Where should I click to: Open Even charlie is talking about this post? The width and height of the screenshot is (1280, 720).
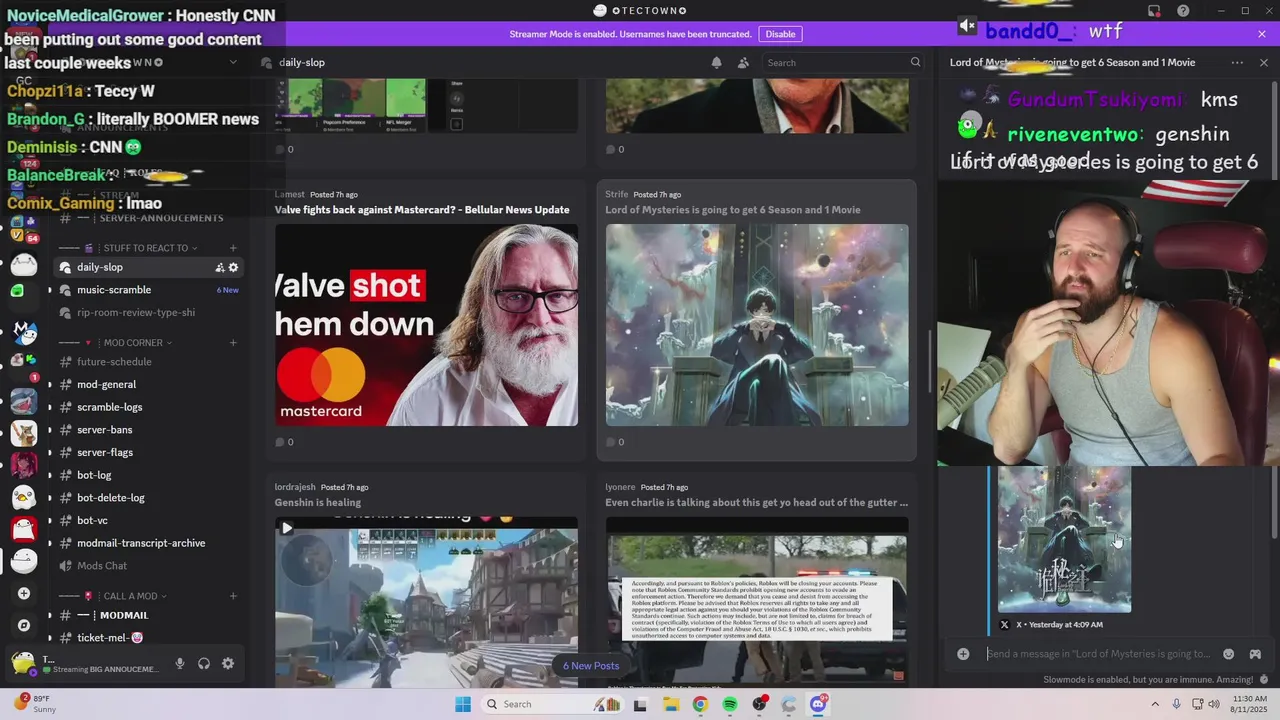pos(757,503)
